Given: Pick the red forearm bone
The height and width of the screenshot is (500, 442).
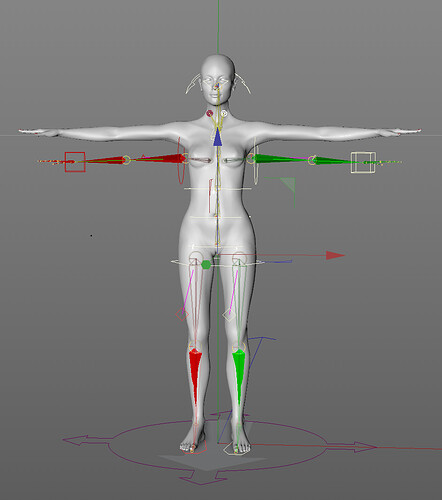Looking at the screenshot, I should [105, 161].
